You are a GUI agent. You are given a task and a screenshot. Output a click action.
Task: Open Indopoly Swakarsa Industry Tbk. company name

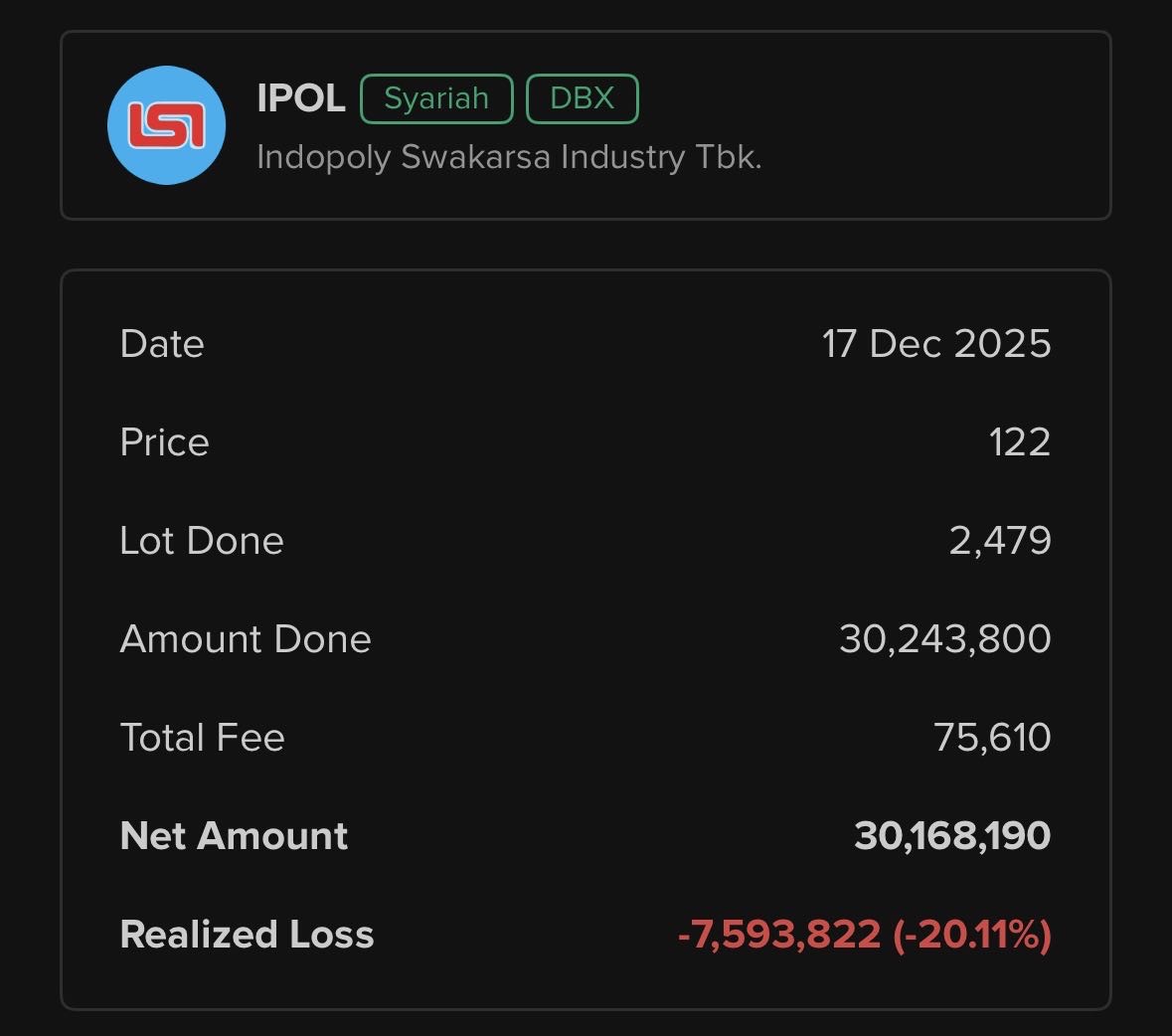pyautogui.click(x=509, y=157)
